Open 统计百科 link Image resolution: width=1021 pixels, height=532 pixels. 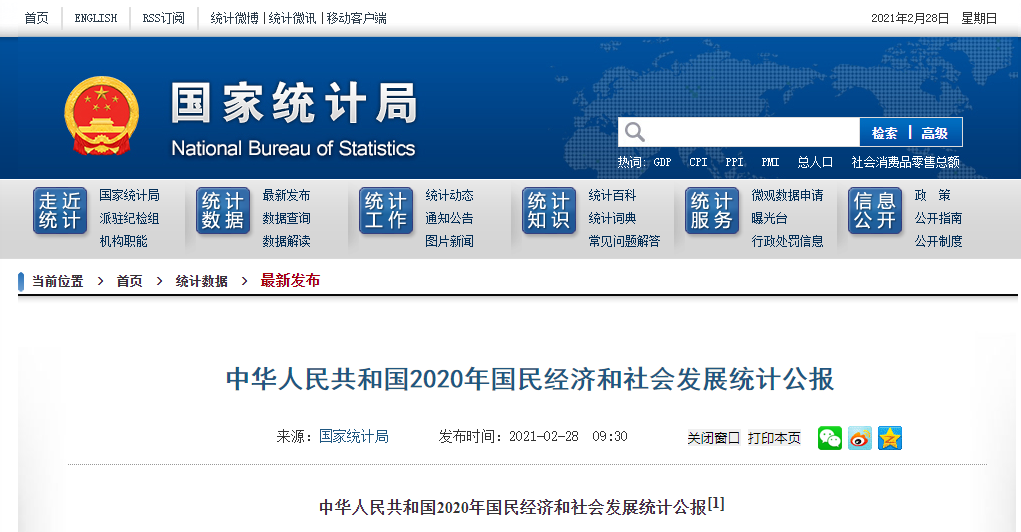coord(612,195)
